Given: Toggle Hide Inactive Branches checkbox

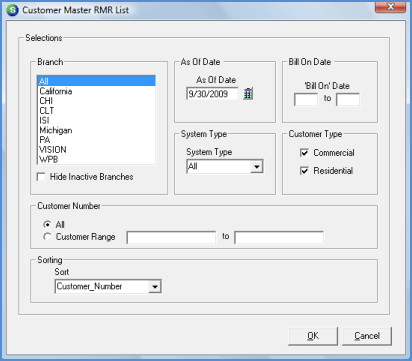Looking at the screenshot, I should [x=41, y=177].
